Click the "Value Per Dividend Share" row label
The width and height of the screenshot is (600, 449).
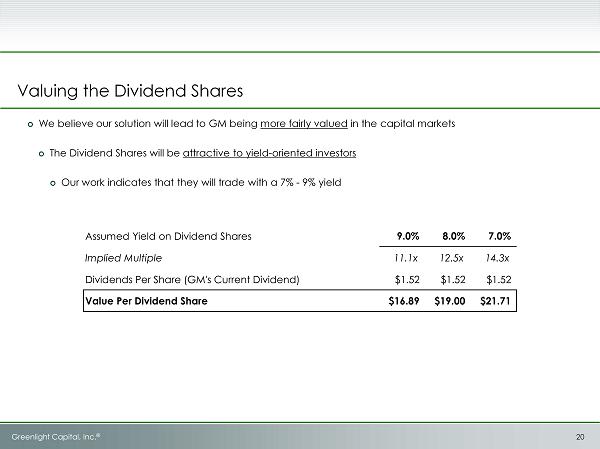pyautogui.click(x=146, y=300)
